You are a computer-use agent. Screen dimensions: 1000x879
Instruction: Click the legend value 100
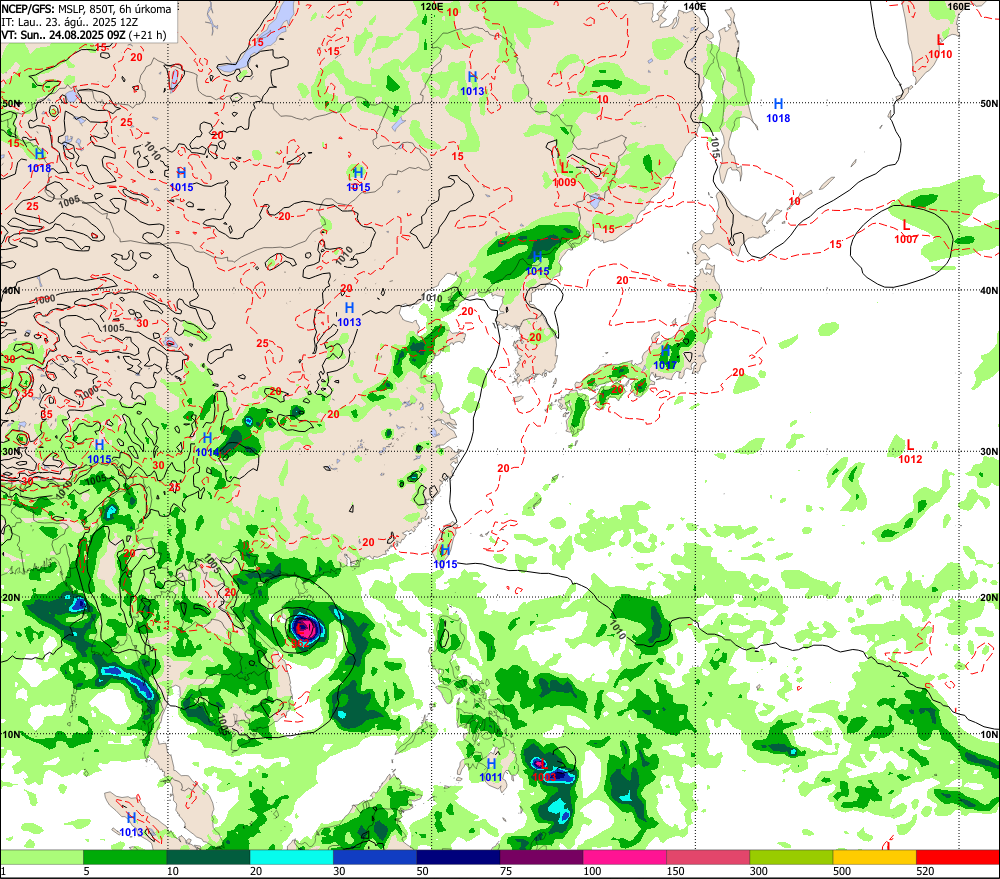click(x=592, y=871)
